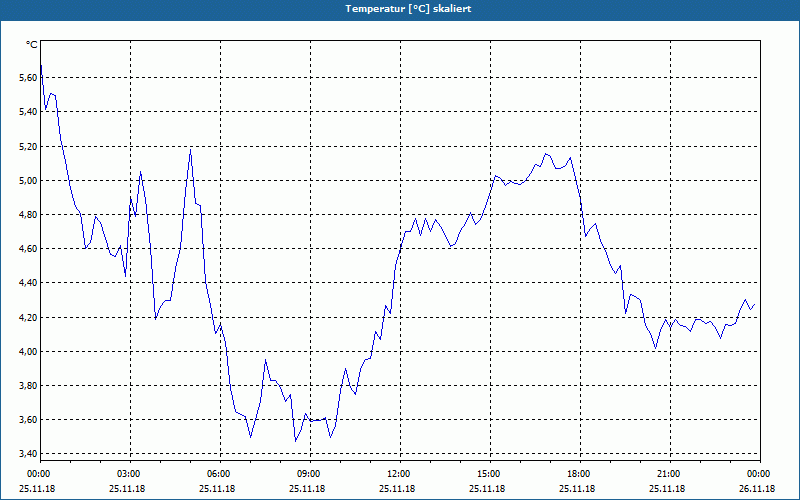The width and height of the screenshot is (800, 500).
Task: Pick the 18:00 time axis label
Action: (x=579, y=474)
